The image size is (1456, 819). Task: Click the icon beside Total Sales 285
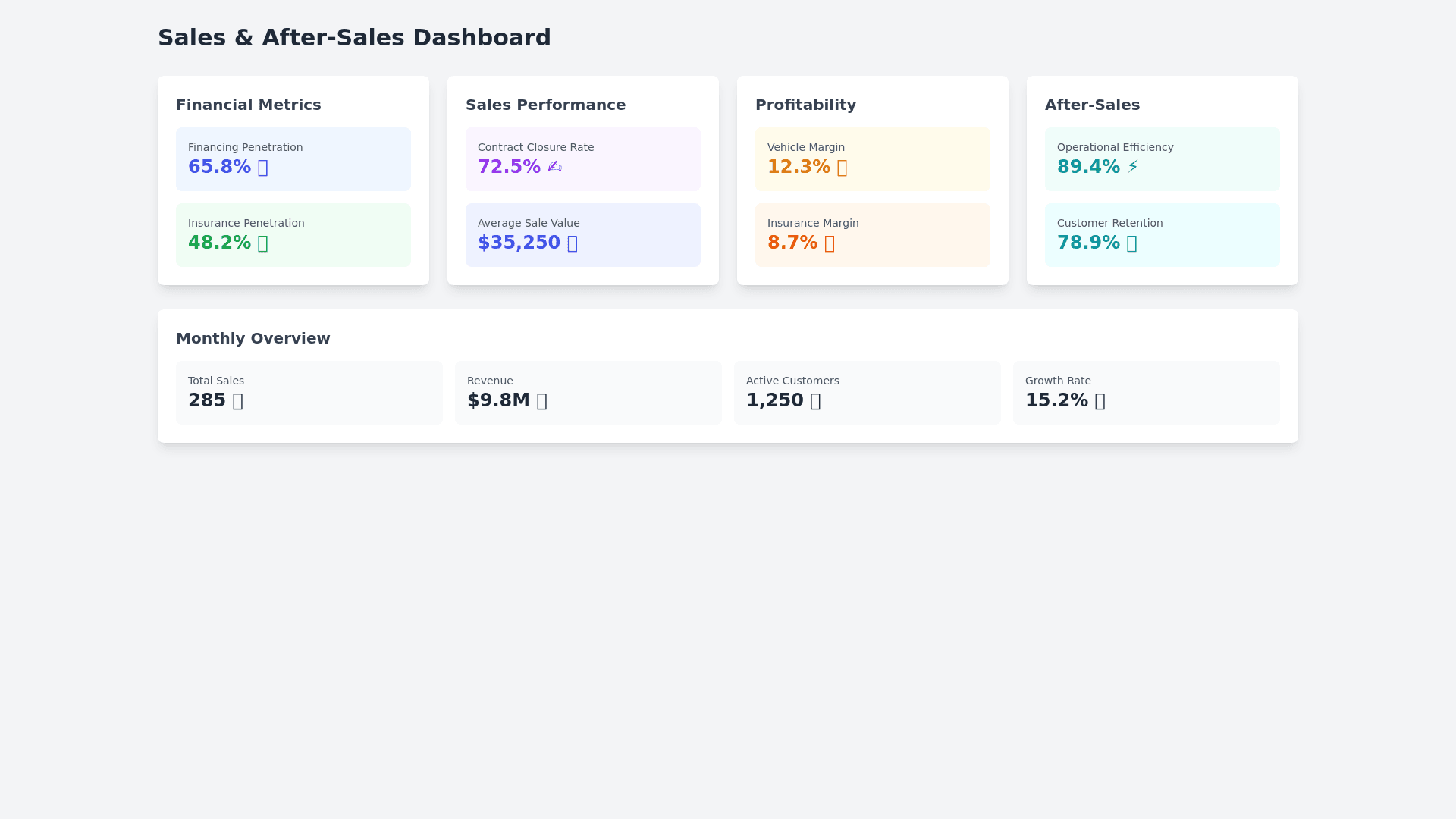point(237,401)
